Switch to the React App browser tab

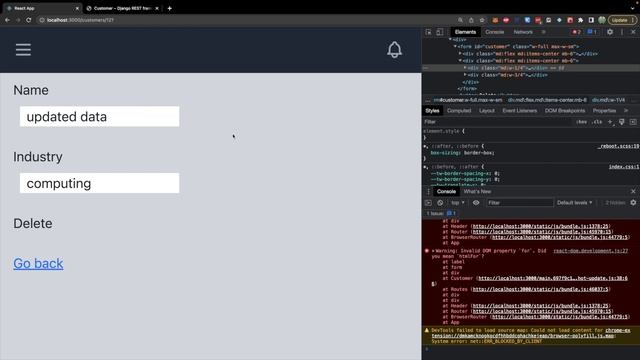(x=41, y=8)
